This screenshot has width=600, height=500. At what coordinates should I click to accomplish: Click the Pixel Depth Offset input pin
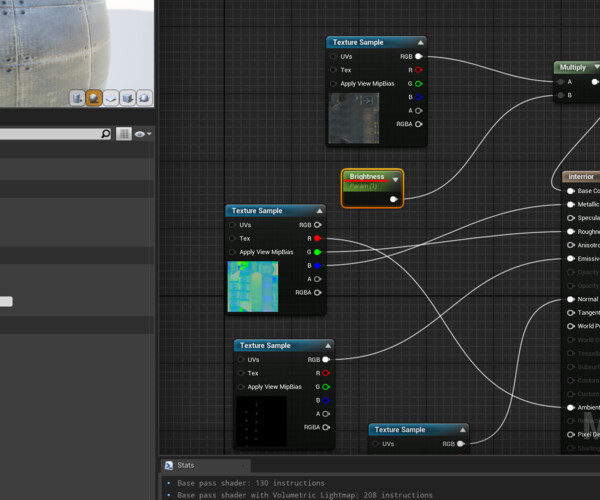click(x=571, y=435)
